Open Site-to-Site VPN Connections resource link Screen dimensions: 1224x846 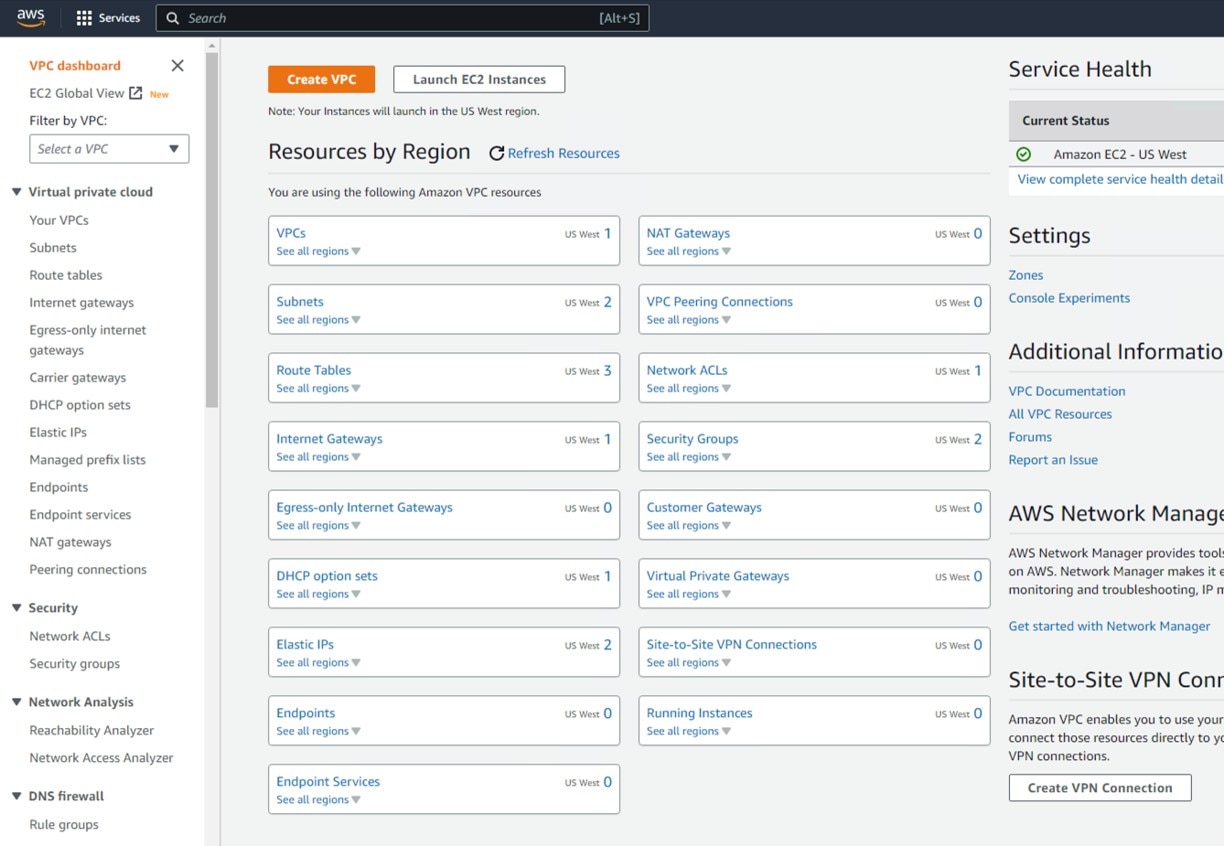tap(732, 645)
